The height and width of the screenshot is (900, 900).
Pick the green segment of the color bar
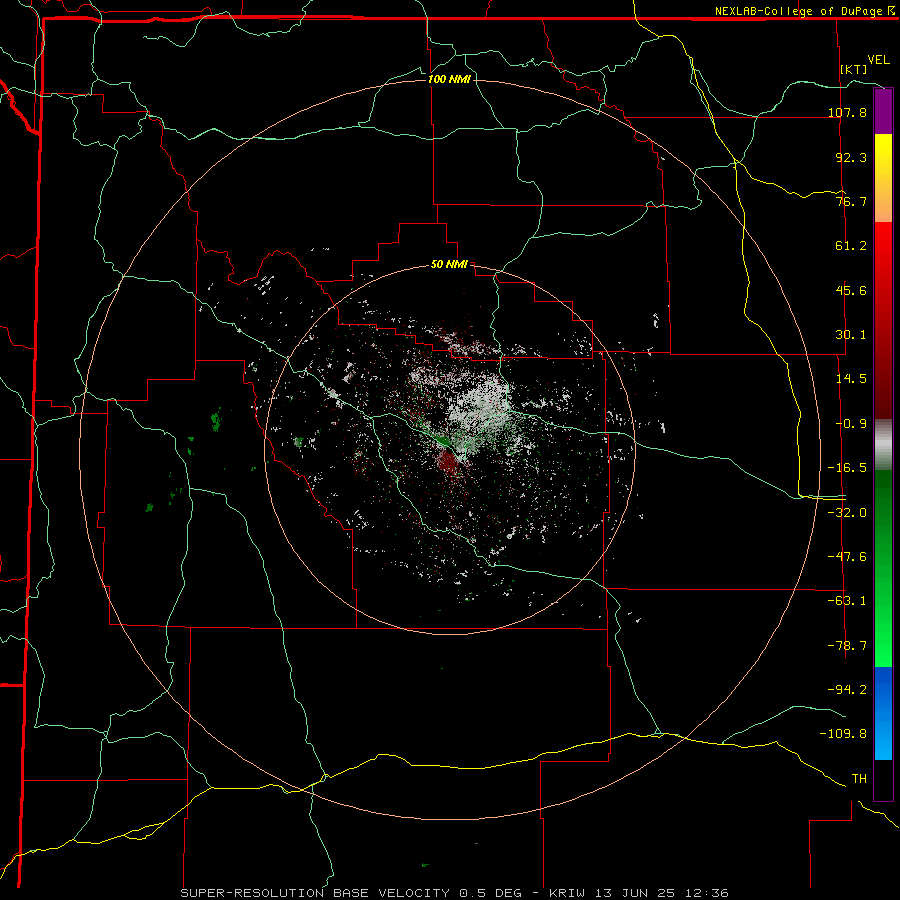[x=883, y=568]
